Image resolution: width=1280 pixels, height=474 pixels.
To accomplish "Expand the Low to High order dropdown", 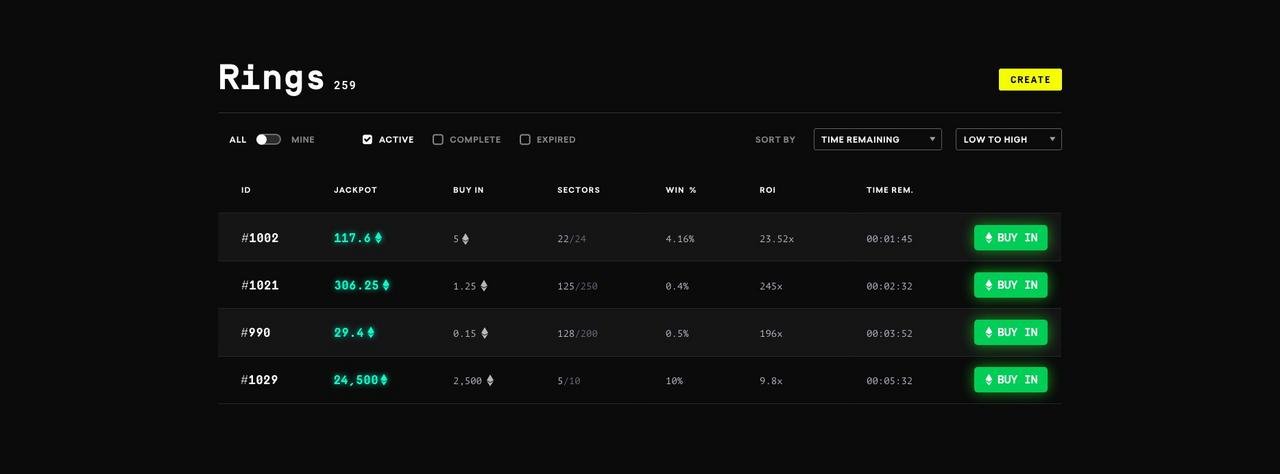I will click(x=1008, y=140).
